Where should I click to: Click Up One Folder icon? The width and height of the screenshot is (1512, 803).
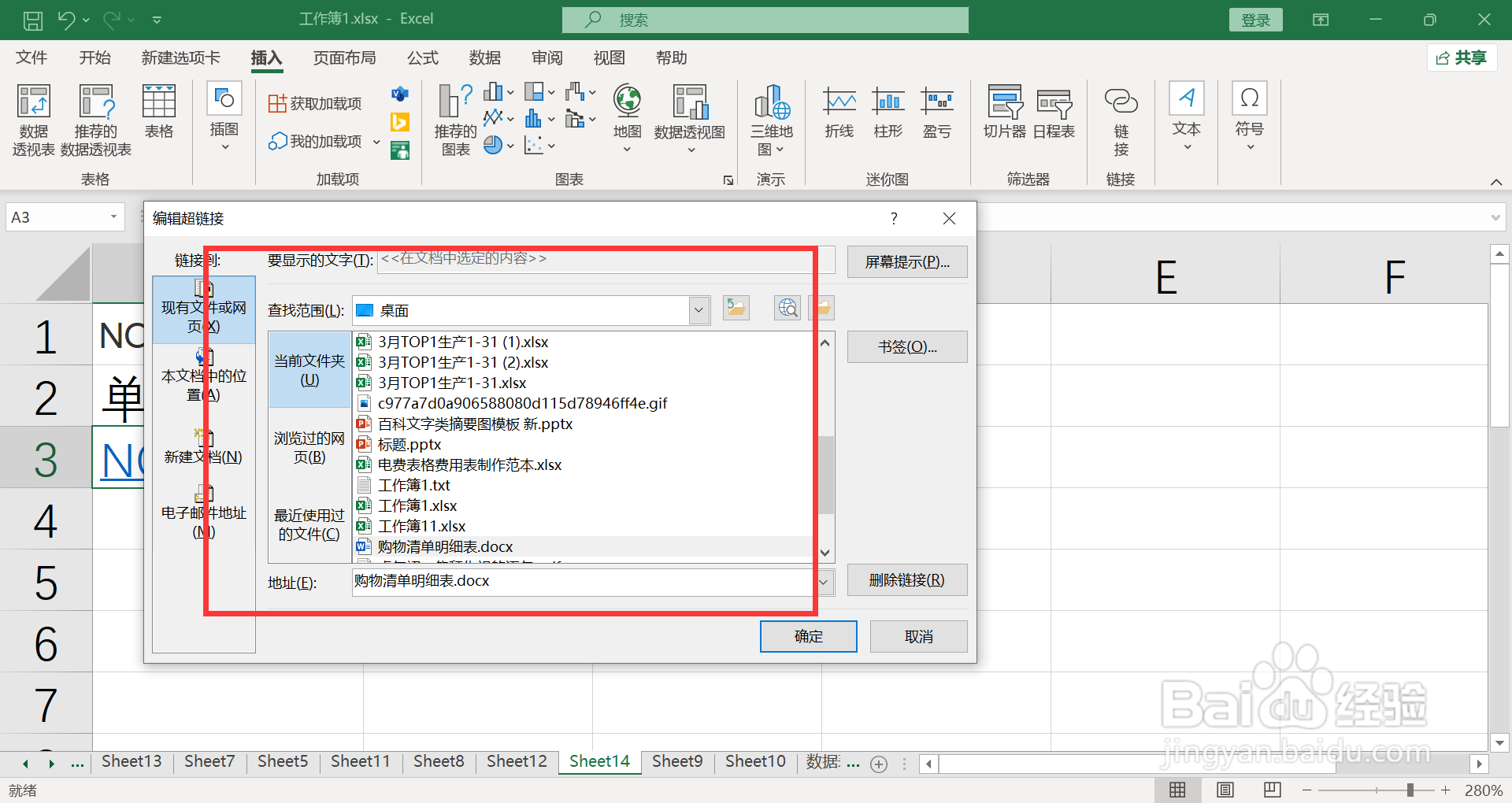[736, 309]
